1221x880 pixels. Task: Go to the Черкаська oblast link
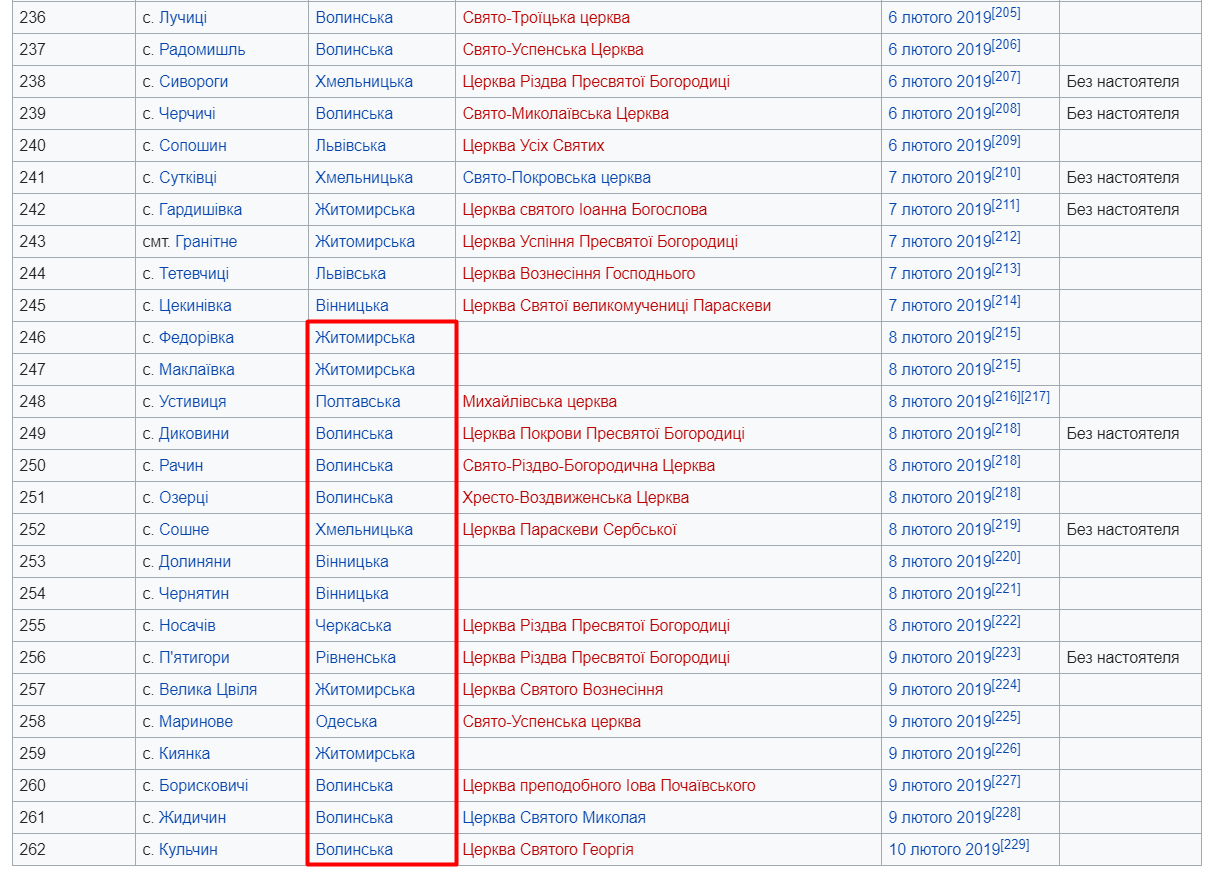tap(353, 626)
